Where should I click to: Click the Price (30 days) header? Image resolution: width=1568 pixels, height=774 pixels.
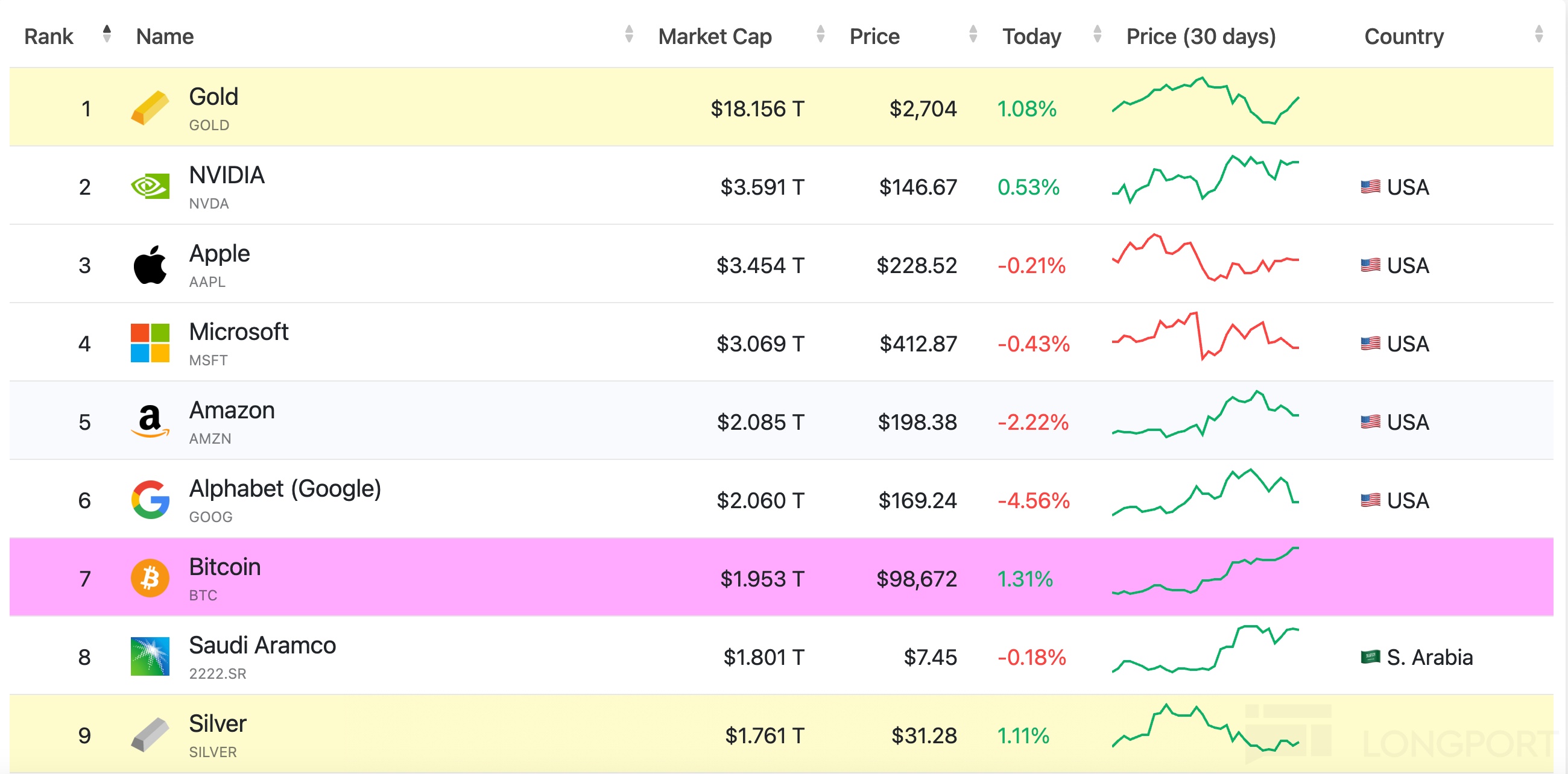(1200, 37)
